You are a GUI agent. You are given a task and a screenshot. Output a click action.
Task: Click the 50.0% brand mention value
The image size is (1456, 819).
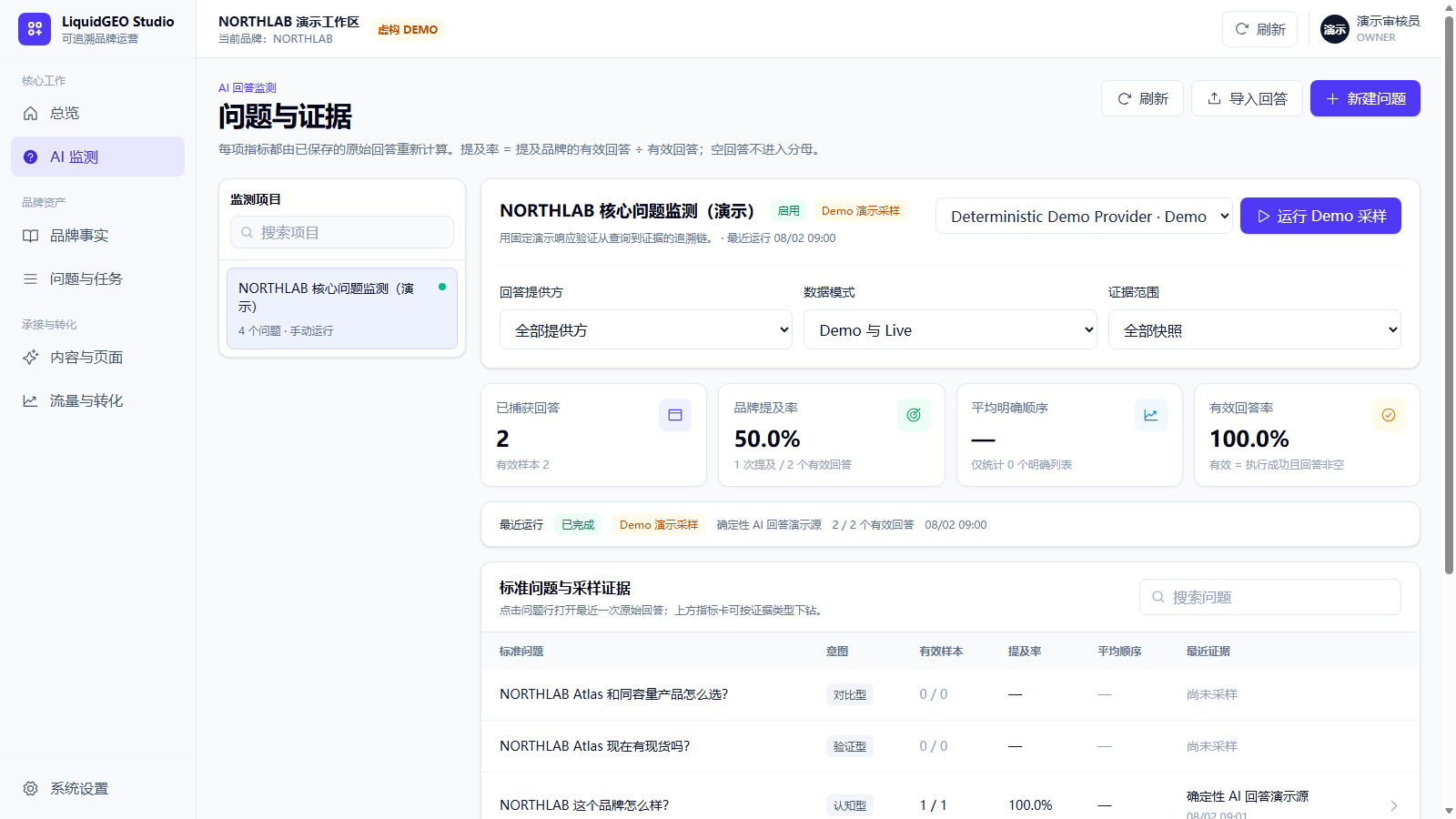767,440
